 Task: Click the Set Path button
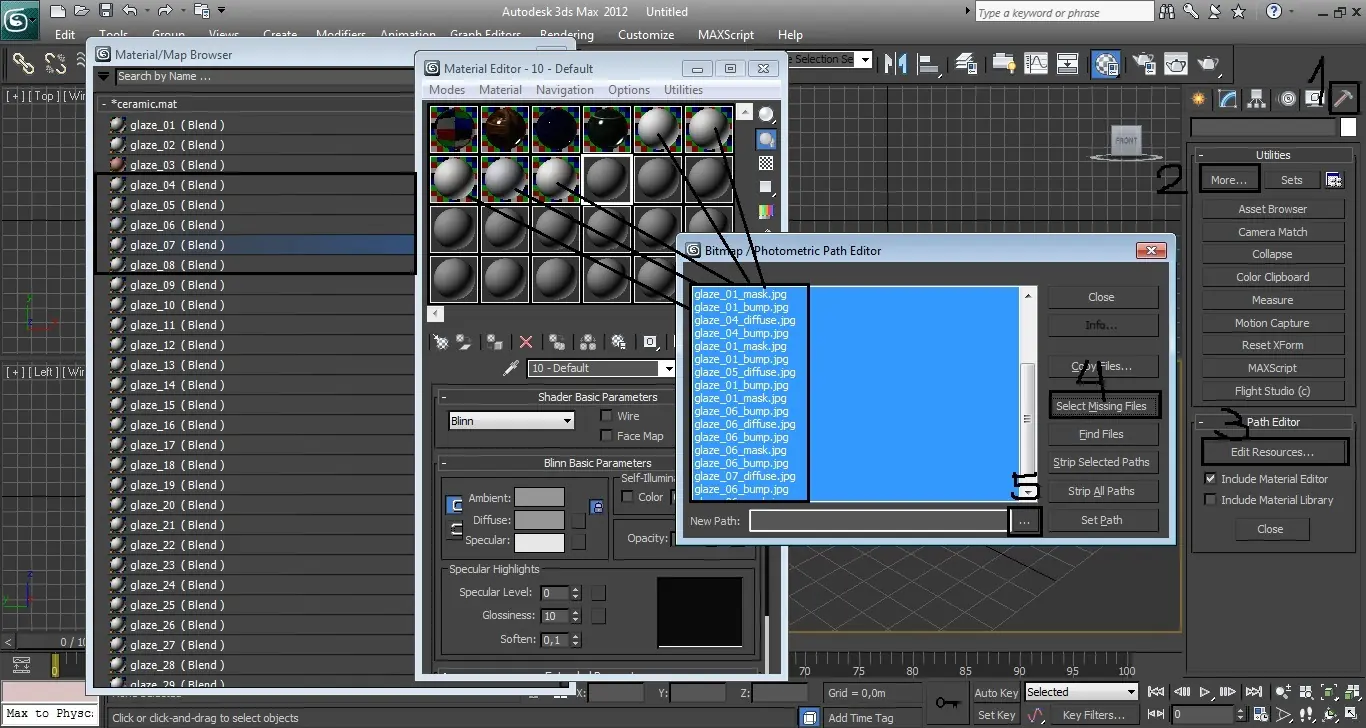point(1101,520)
